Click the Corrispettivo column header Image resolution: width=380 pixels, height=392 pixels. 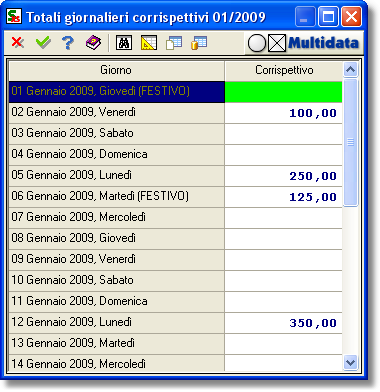(284, 70)
